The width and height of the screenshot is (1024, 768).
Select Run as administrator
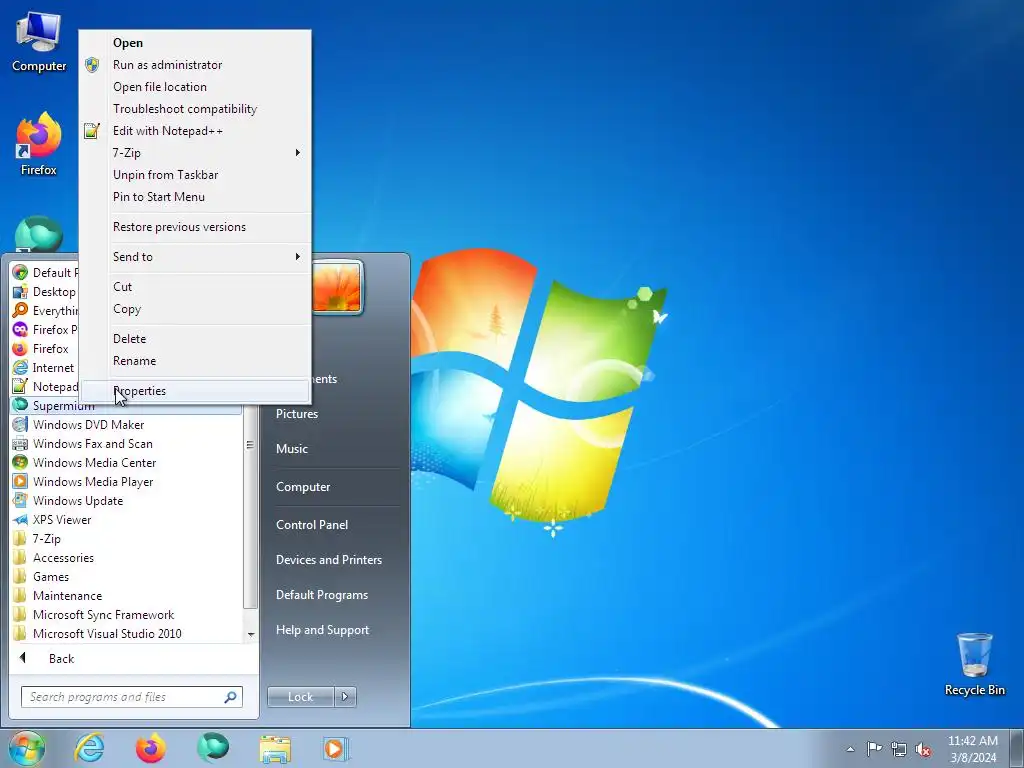(x=195, y=65)
